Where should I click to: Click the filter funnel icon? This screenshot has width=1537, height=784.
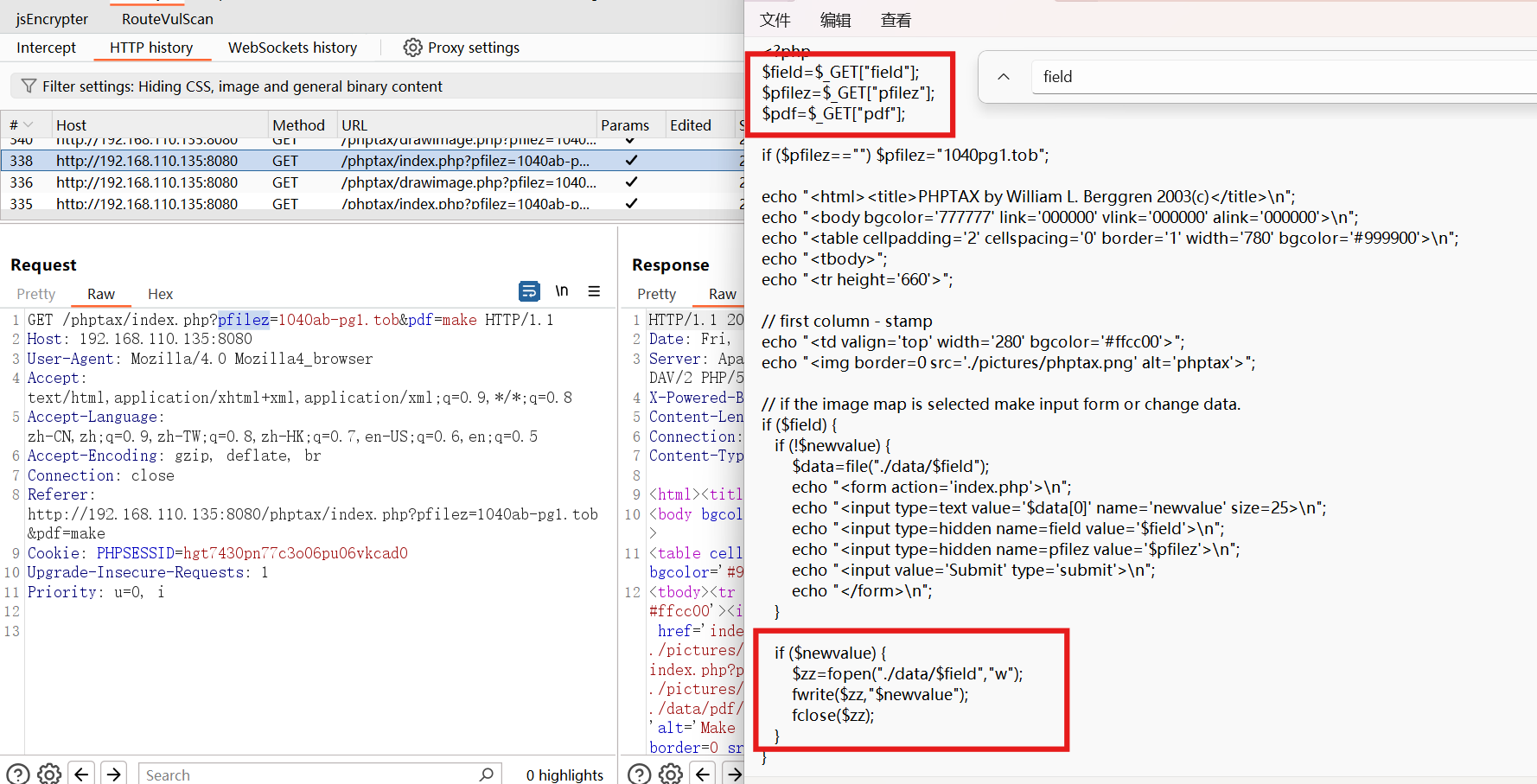29,86
